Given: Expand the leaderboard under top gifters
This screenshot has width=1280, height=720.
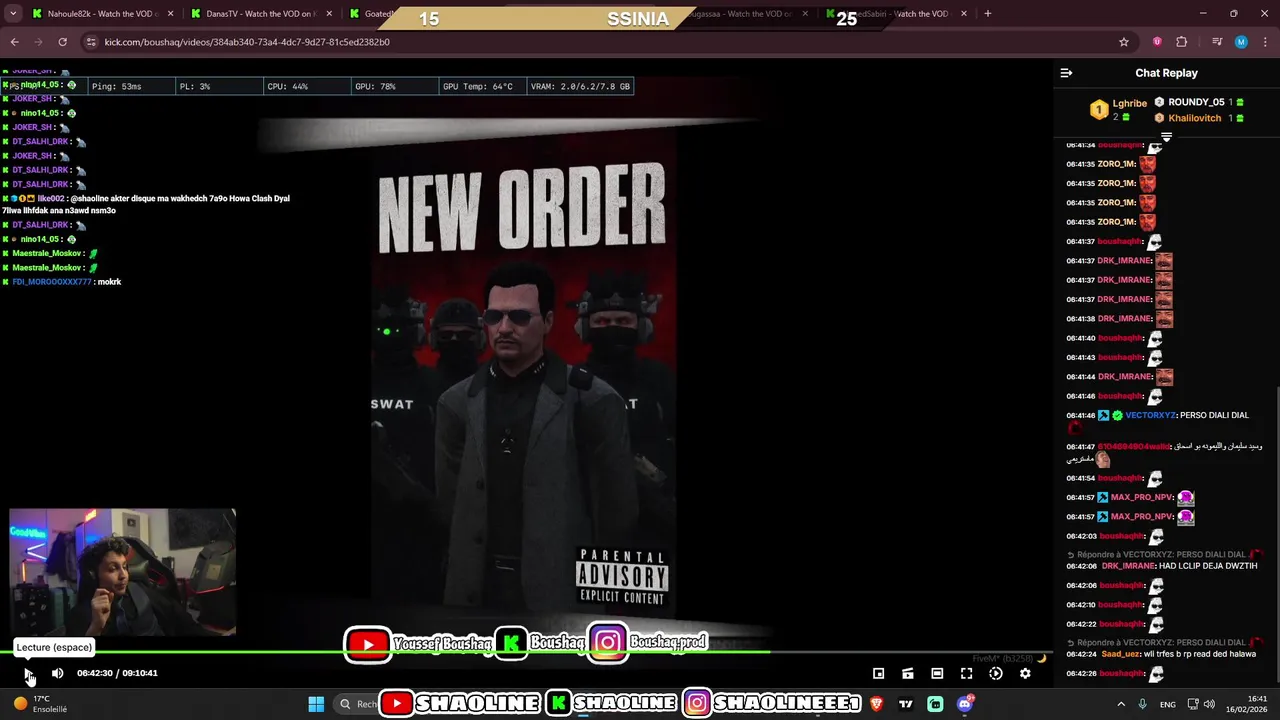Looking at the screenshot, I should pyautogui.click(x=1166, y=135).
